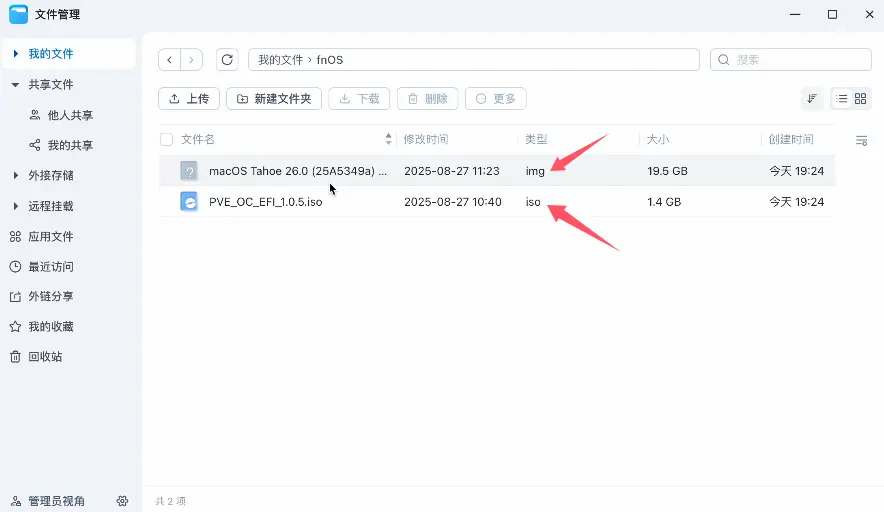This screenshot has width=884, height=512.
Task: Open the column settings icon
Action: tap(861, 140)
